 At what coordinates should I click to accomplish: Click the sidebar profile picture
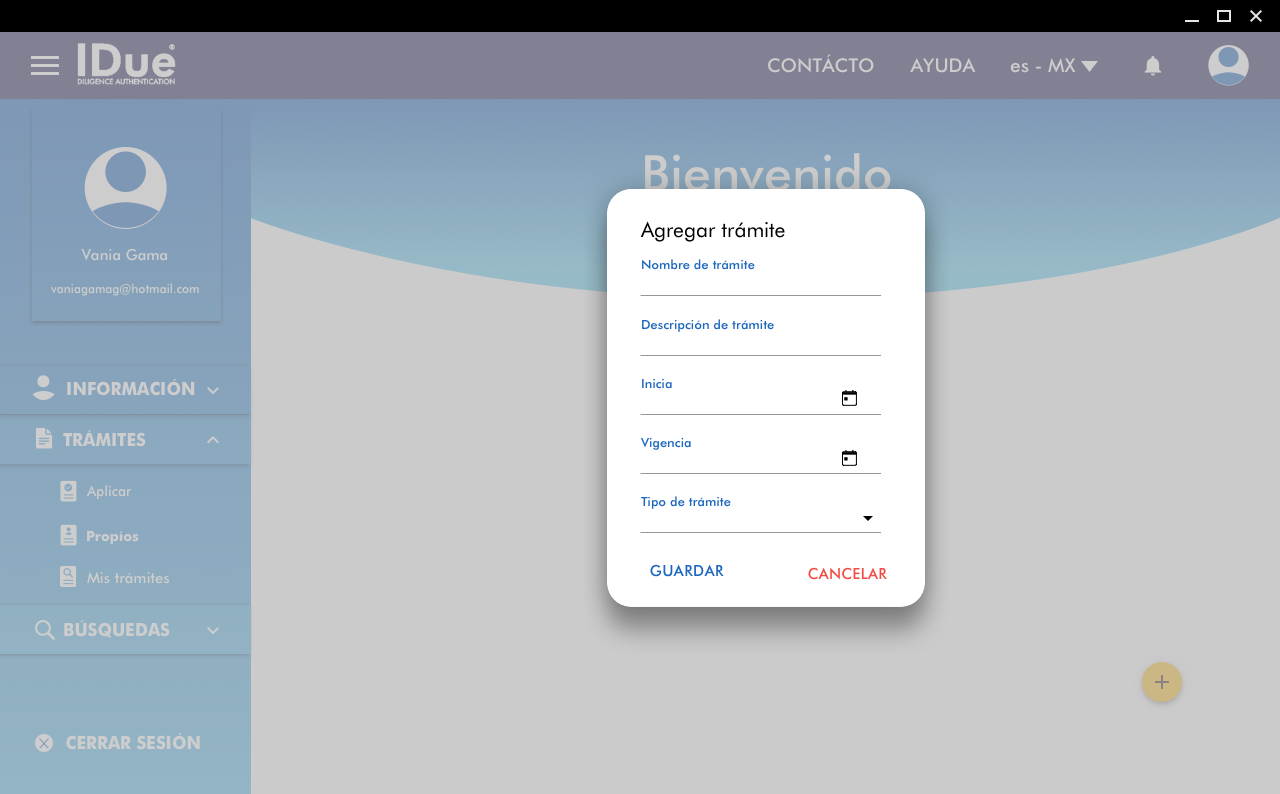[125, 188]
